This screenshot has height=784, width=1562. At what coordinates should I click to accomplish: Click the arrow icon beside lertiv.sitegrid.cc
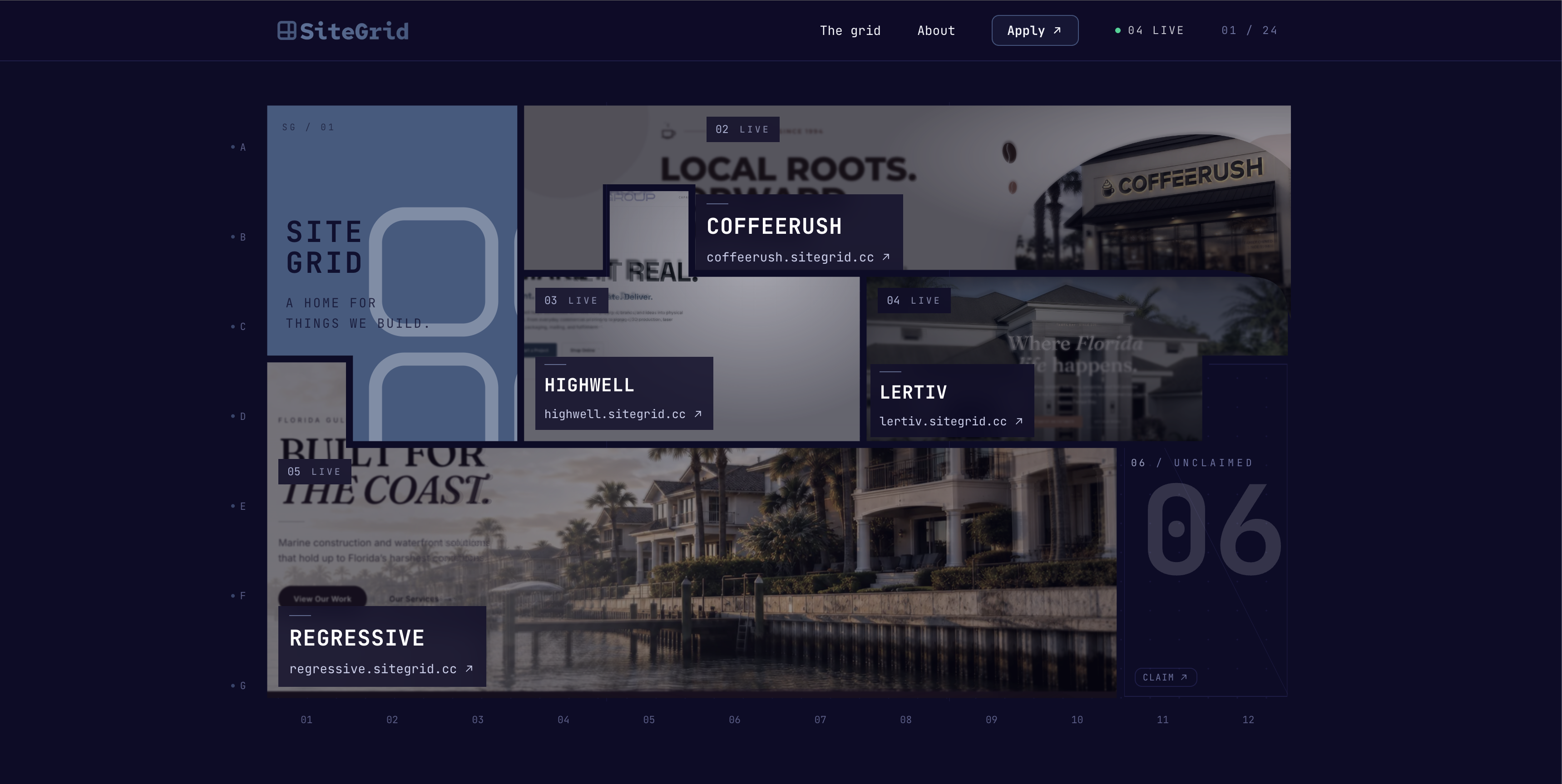[1018, 421]
